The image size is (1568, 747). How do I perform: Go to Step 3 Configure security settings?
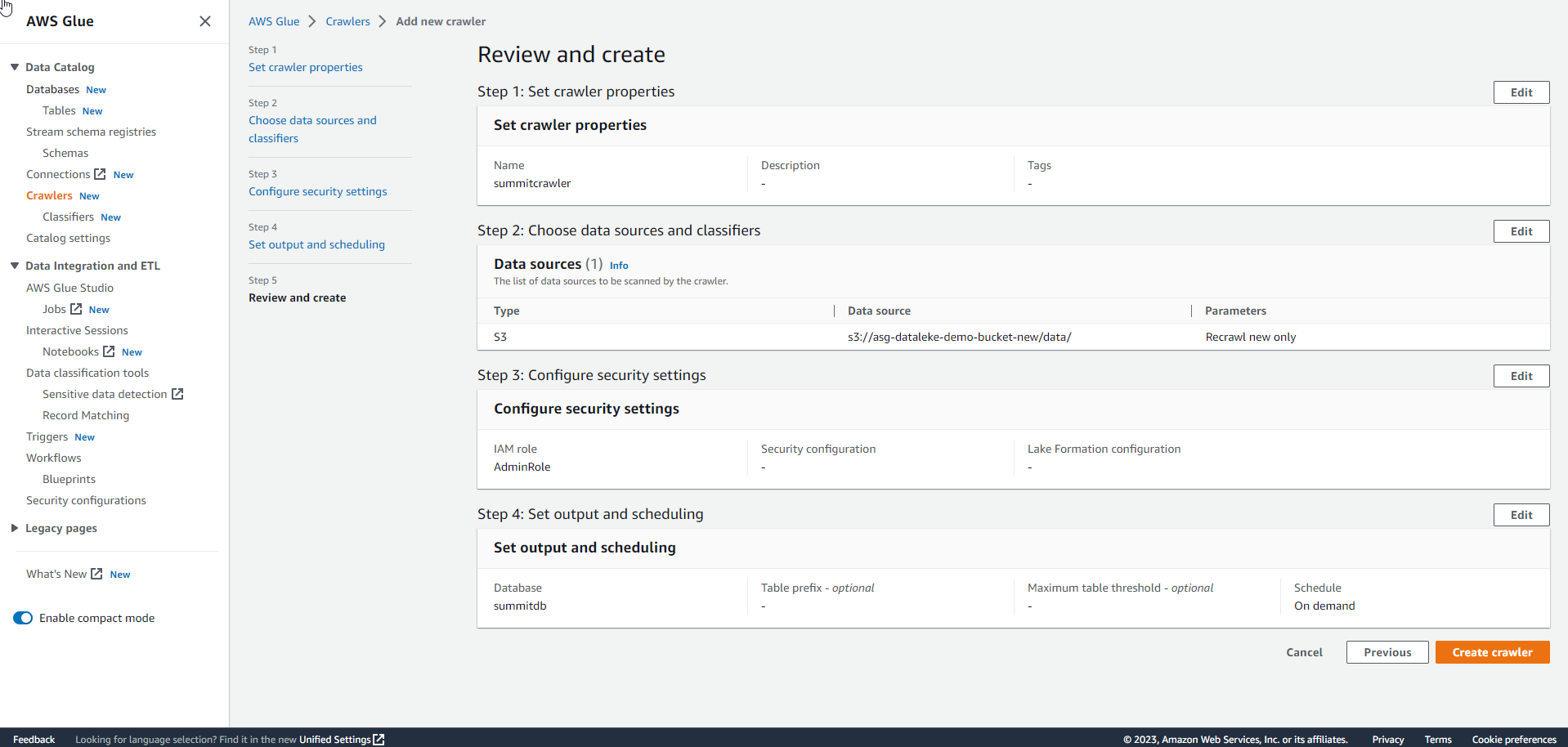tap(318, 191)
